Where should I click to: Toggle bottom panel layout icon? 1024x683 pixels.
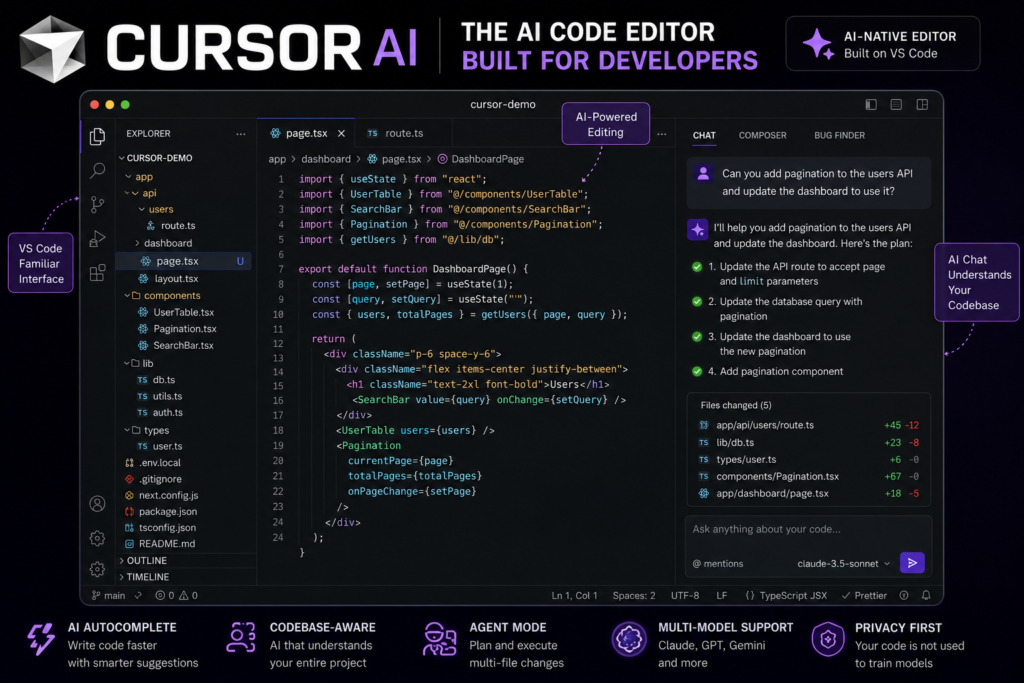pos(897,104)
